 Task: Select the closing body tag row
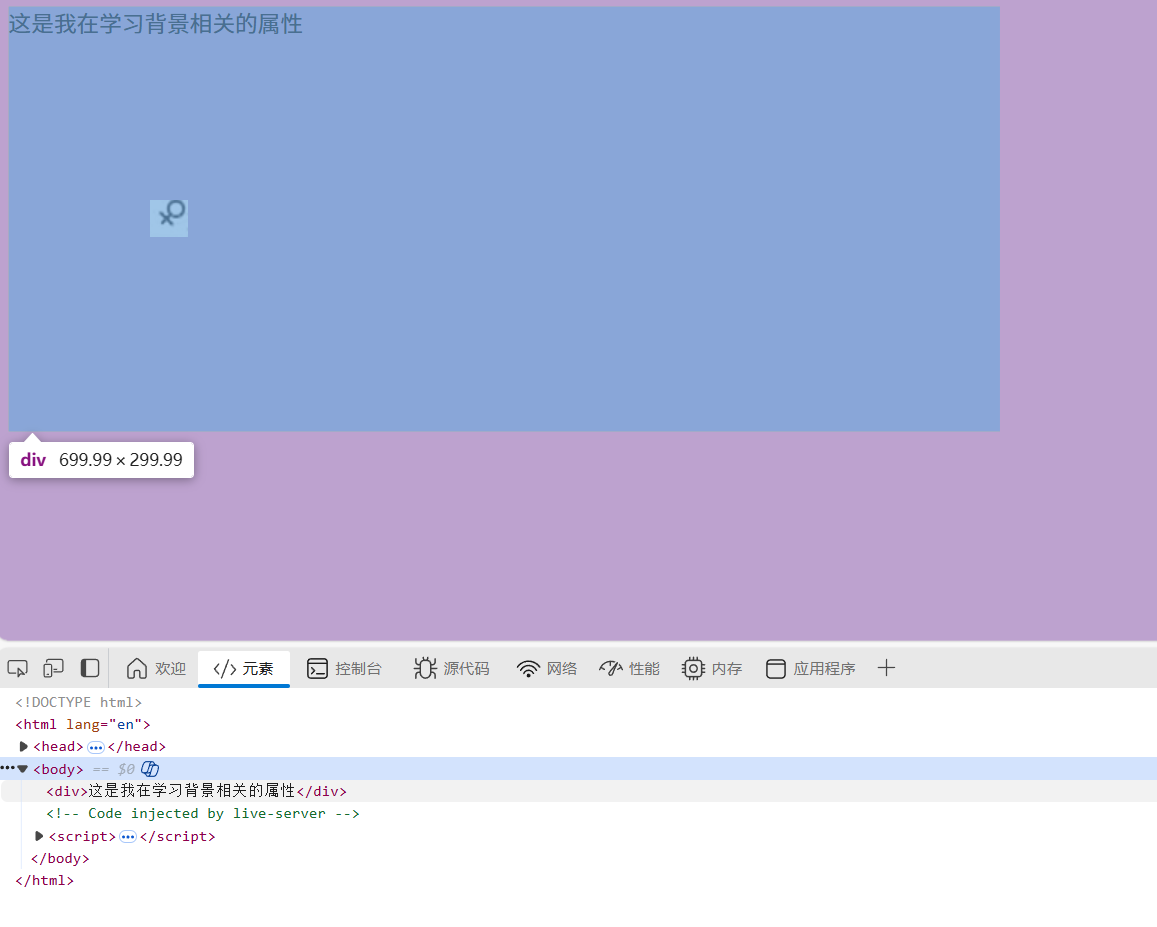(60, 858)
